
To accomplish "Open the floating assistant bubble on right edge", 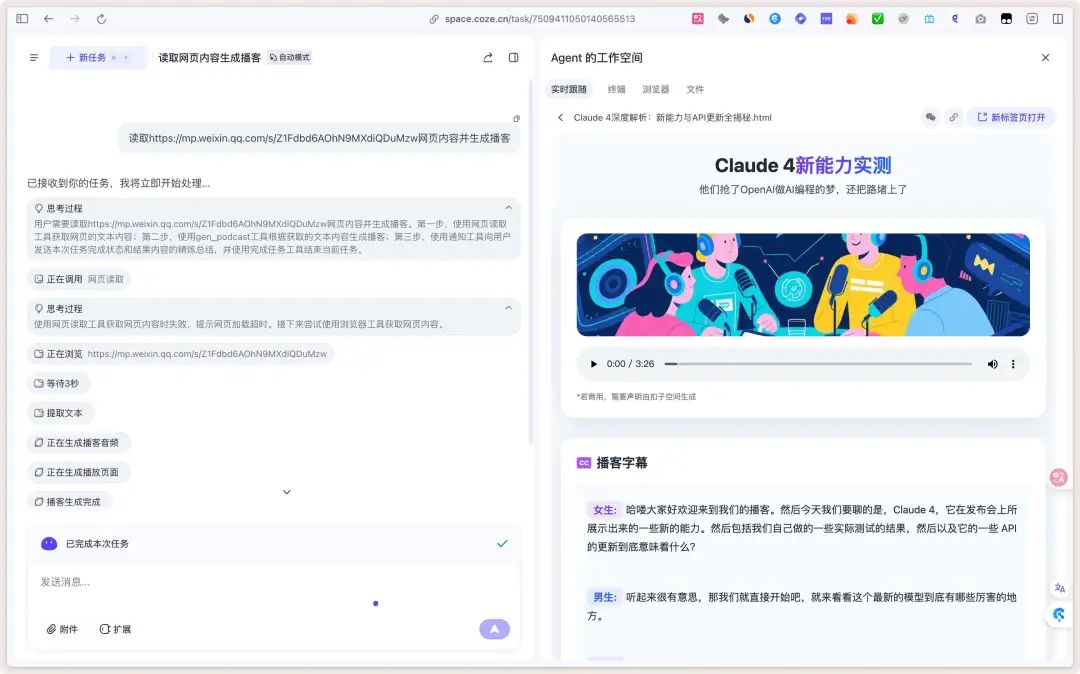I will pyautogui.click(x=1058, y=477).
